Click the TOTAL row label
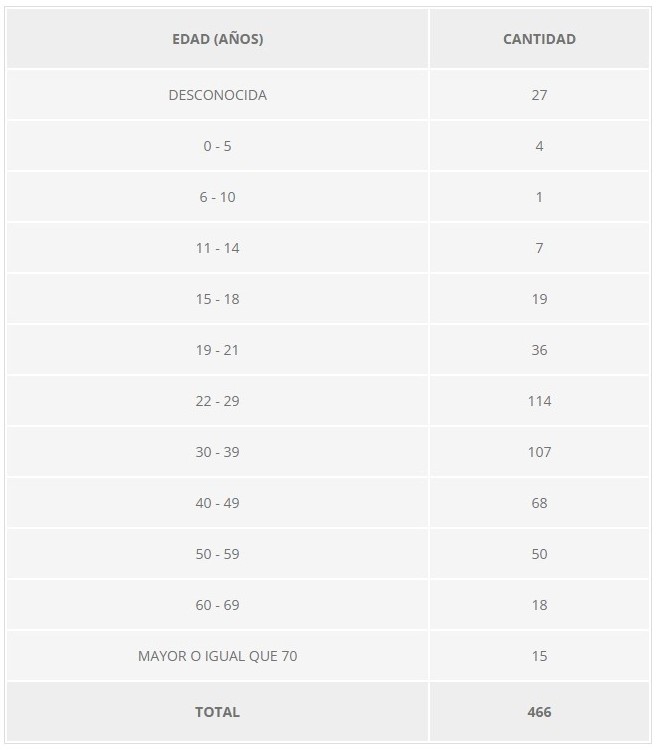Screen dimensions: 656x751 pyautogui.click(x=217, y=712)
